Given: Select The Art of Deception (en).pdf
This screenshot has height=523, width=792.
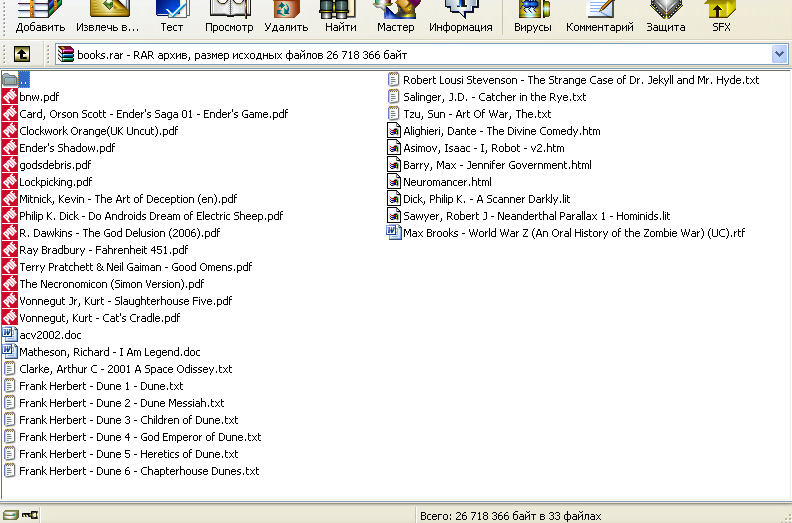Looking at the screenshot, I should pyautogui.click(x=128, y=199).
